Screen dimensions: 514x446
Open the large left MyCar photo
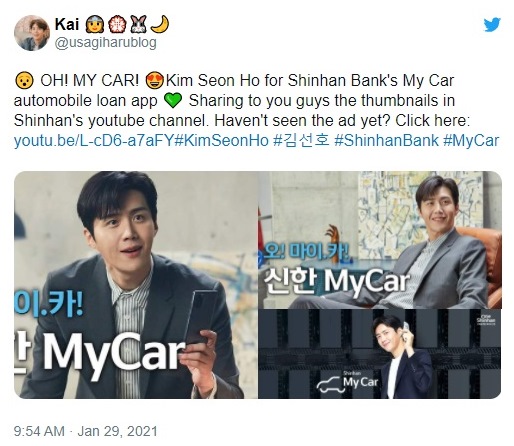pyautogui.click(x=136, y=285)
